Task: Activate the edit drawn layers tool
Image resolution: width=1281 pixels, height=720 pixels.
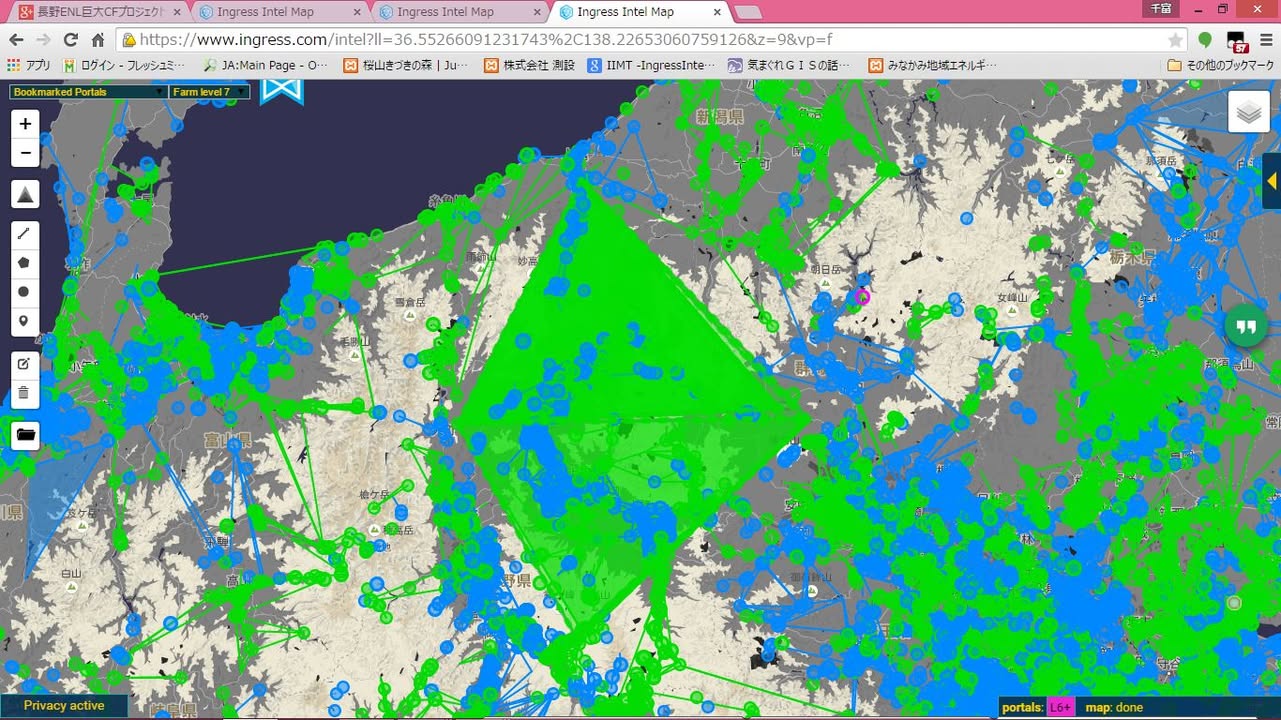Action: [25, 365]
